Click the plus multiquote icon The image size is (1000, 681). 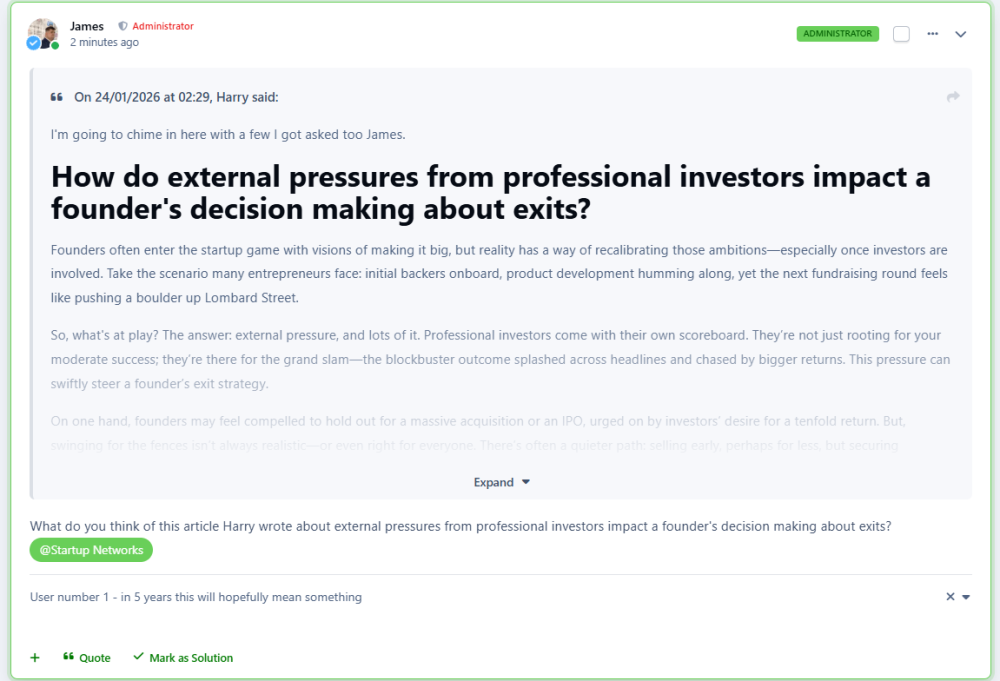click(x=35, y=658)
